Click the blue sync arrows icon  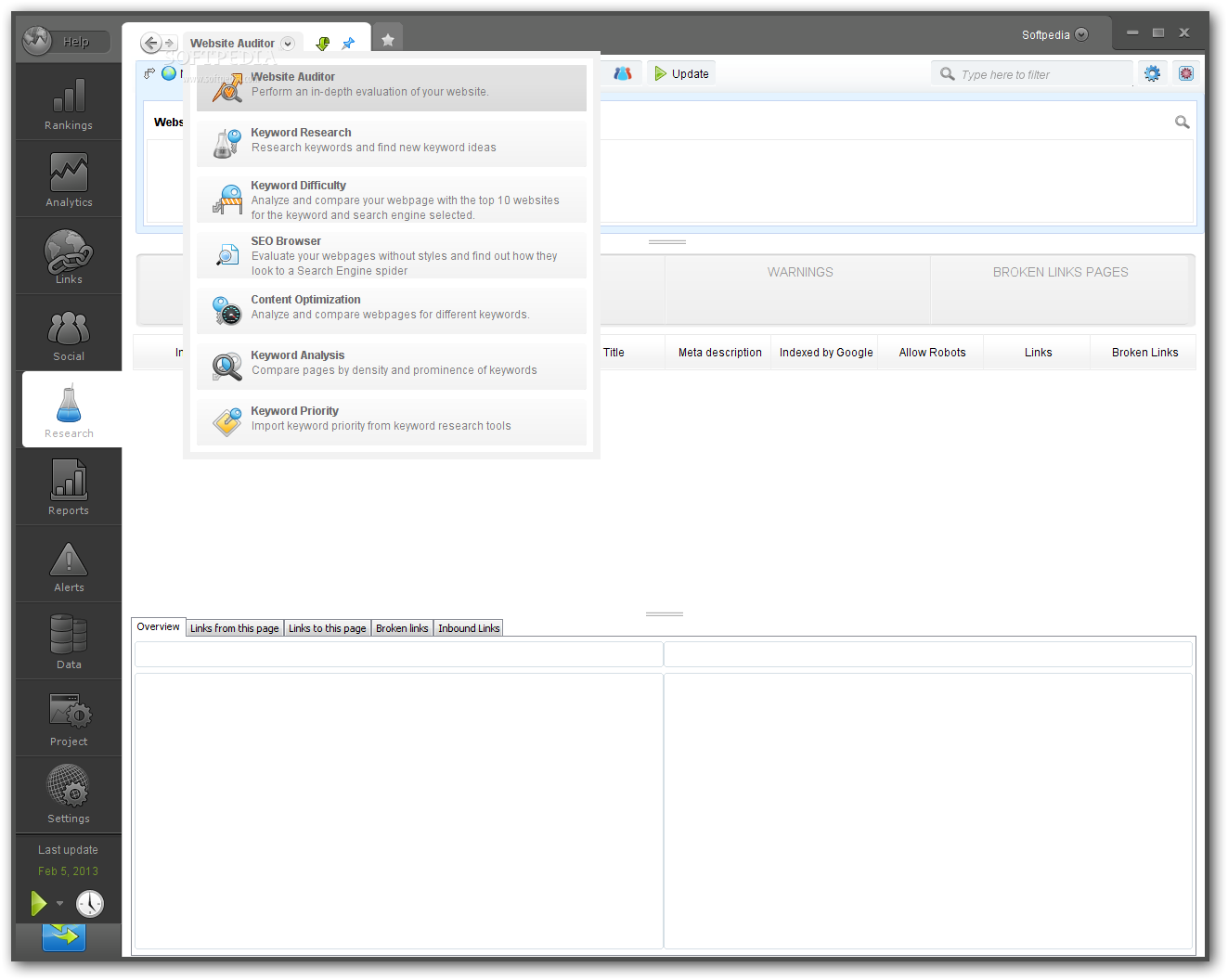(x=64, y=936)
